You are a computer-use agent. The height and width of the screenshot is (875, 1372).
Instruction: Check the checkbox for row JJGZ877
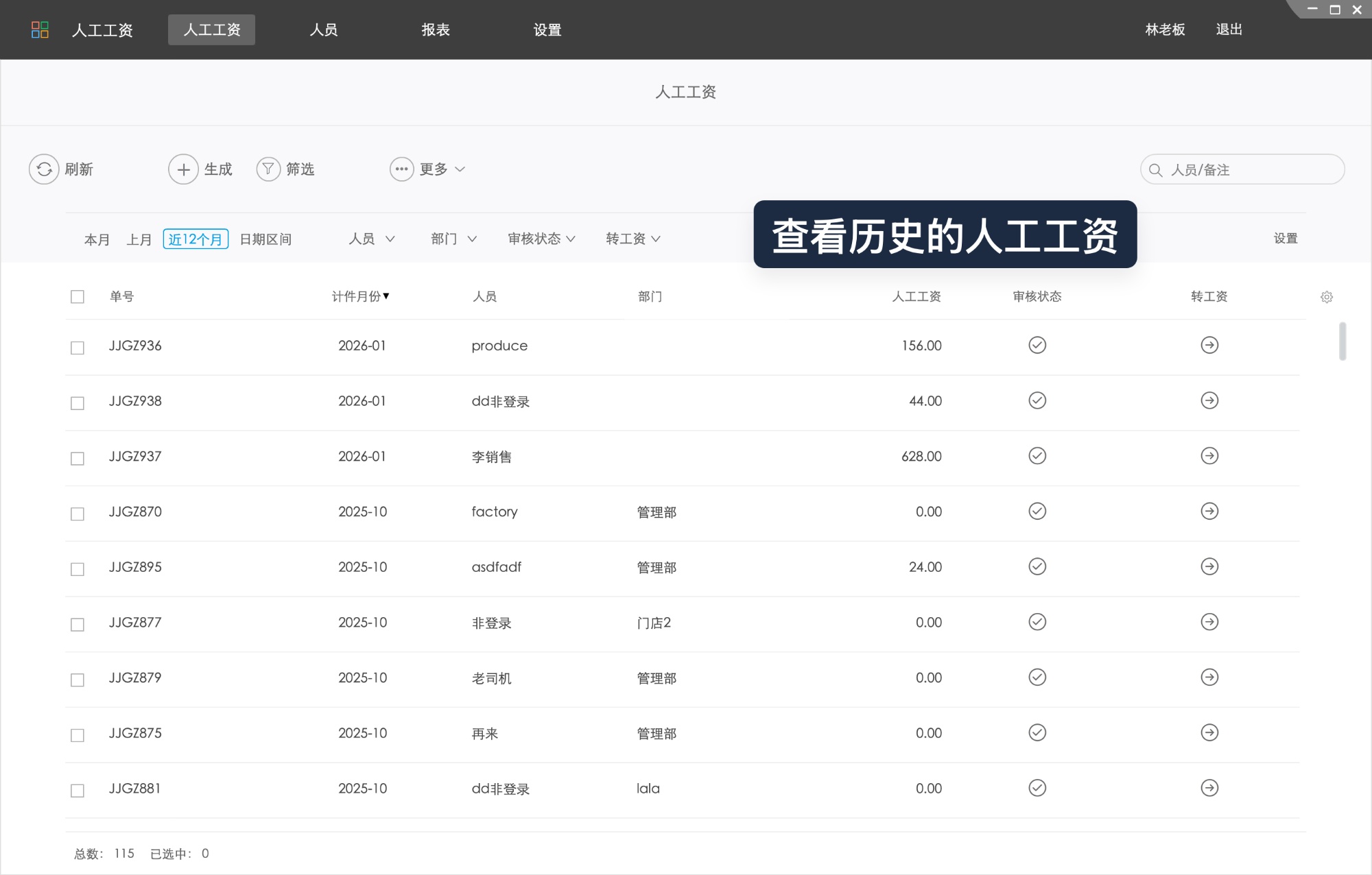[77, 624]
